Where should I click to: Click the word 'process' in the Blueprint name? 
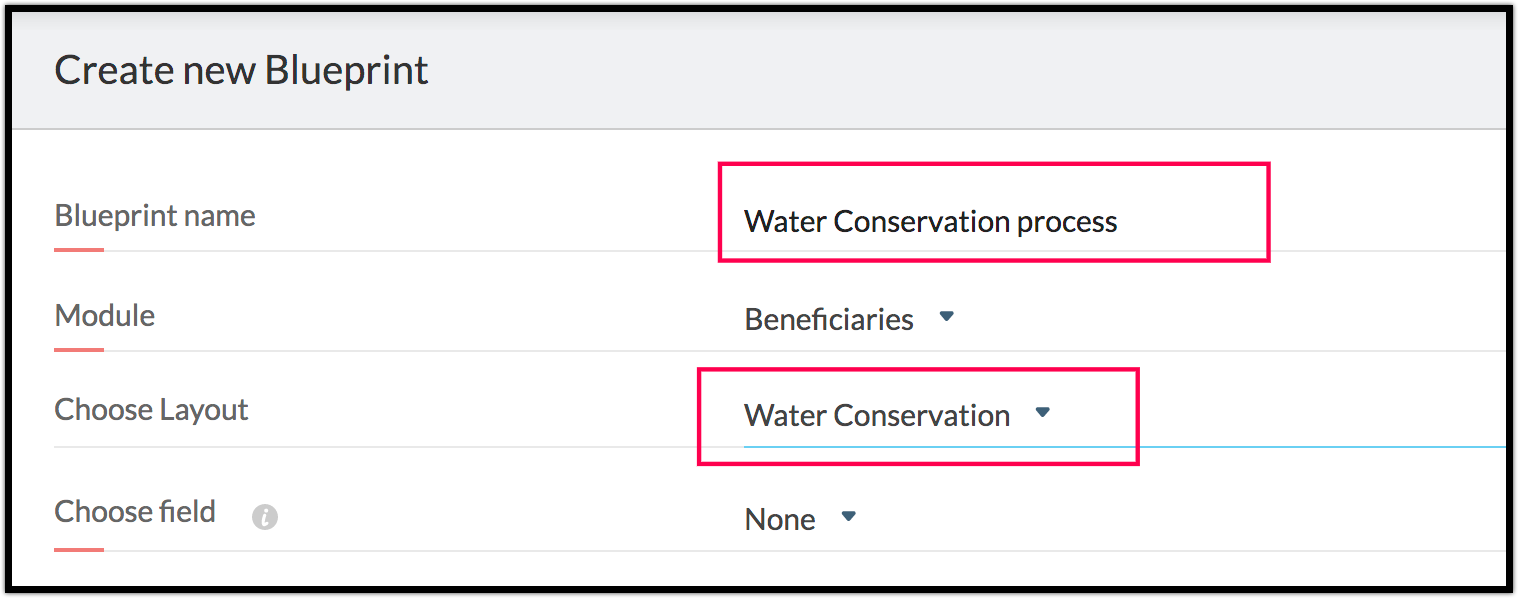coord(1067,221)
